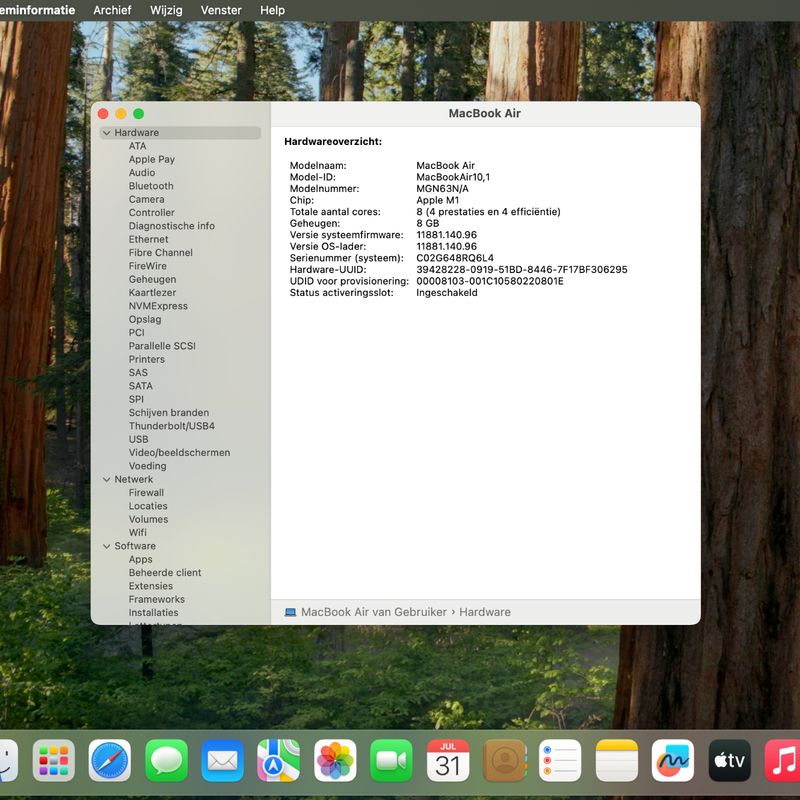
Task: Open Contacts app in Dock
Action: (x=504, y=760)
